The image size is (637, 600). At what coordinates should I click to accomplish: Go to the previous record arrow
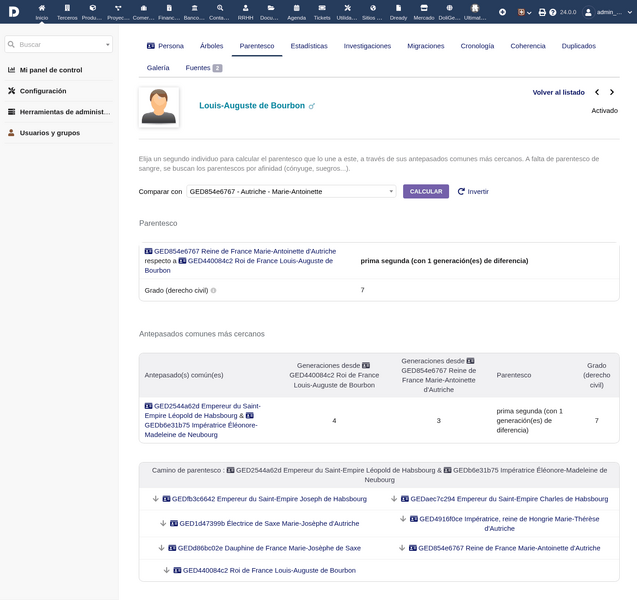[597, 92]
